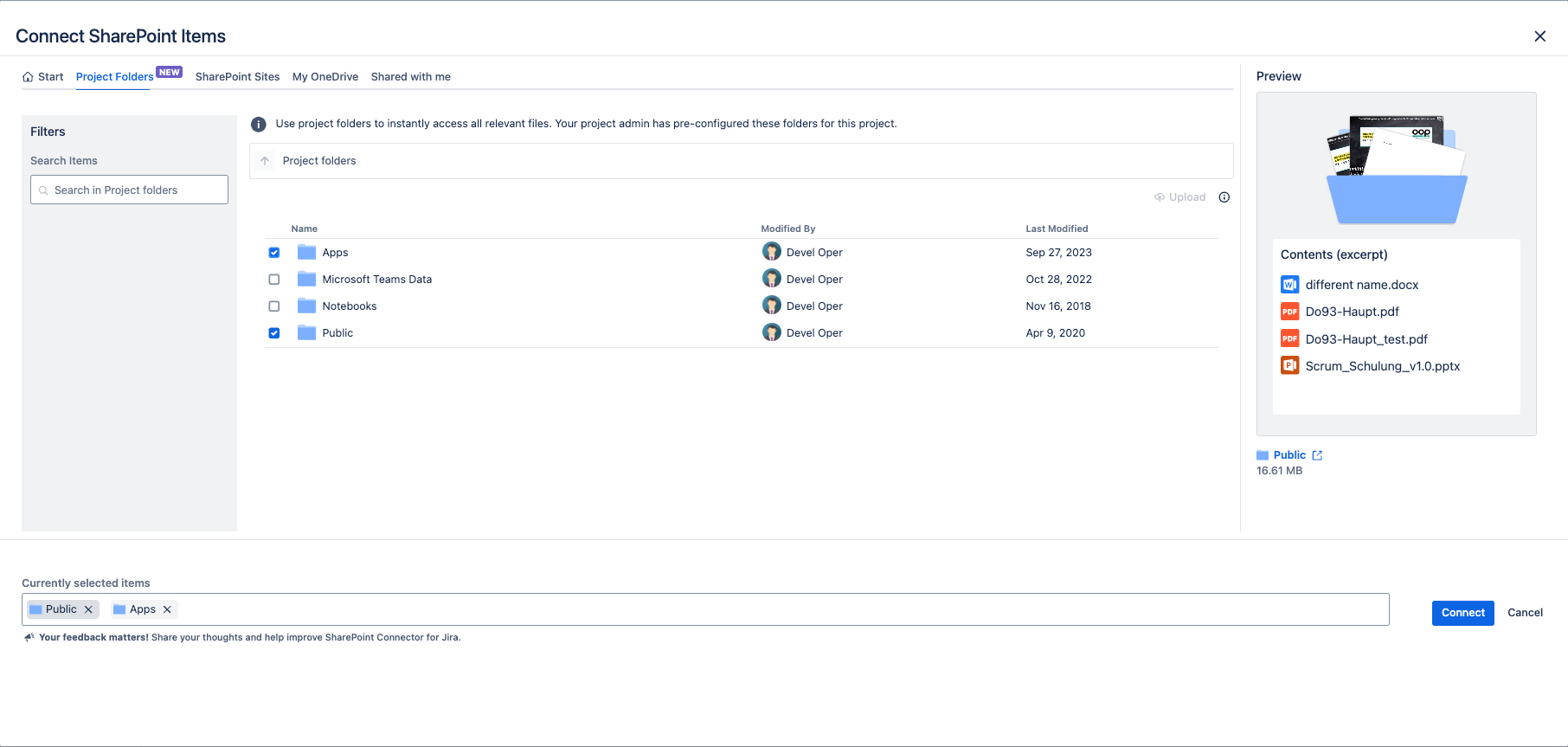
Task: Click the folder preview thumbnail image
Action: coord(1396,169)
